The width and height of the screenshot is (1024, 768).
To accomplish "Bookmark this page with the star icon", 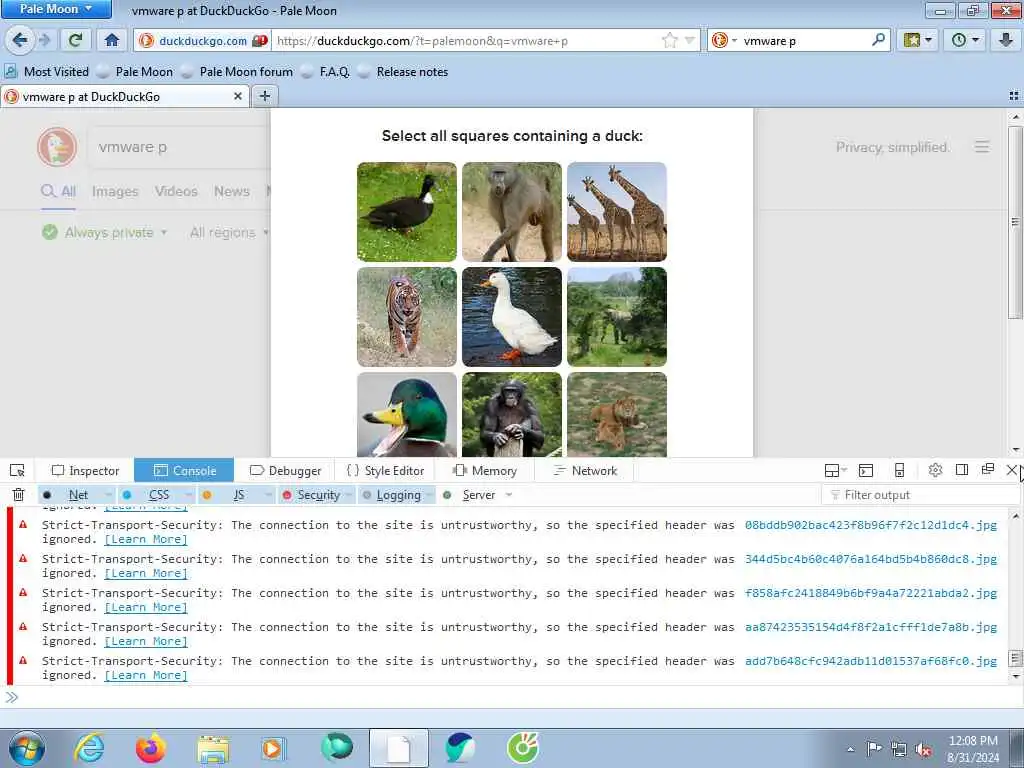I will 670,40.
